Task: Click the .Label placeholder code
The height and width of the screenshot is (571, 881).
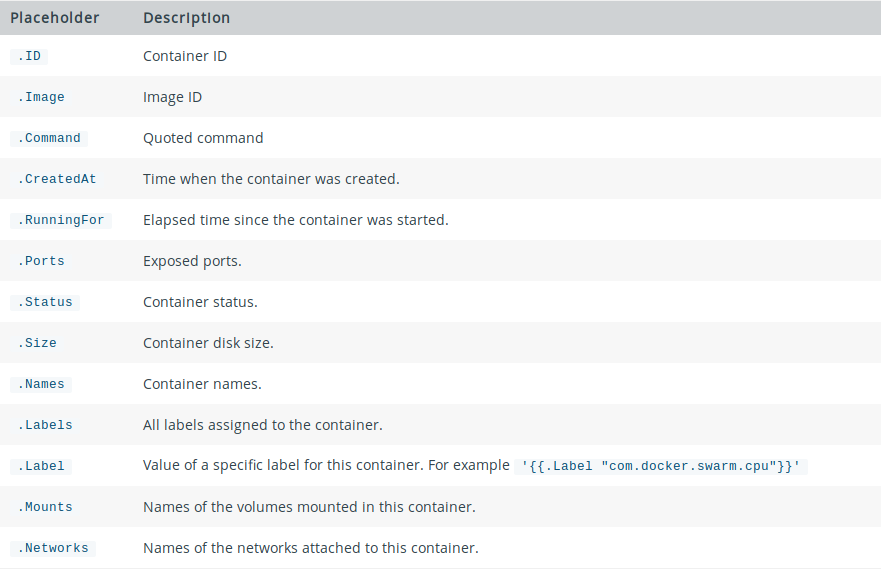Action: [x=40, y=466]
